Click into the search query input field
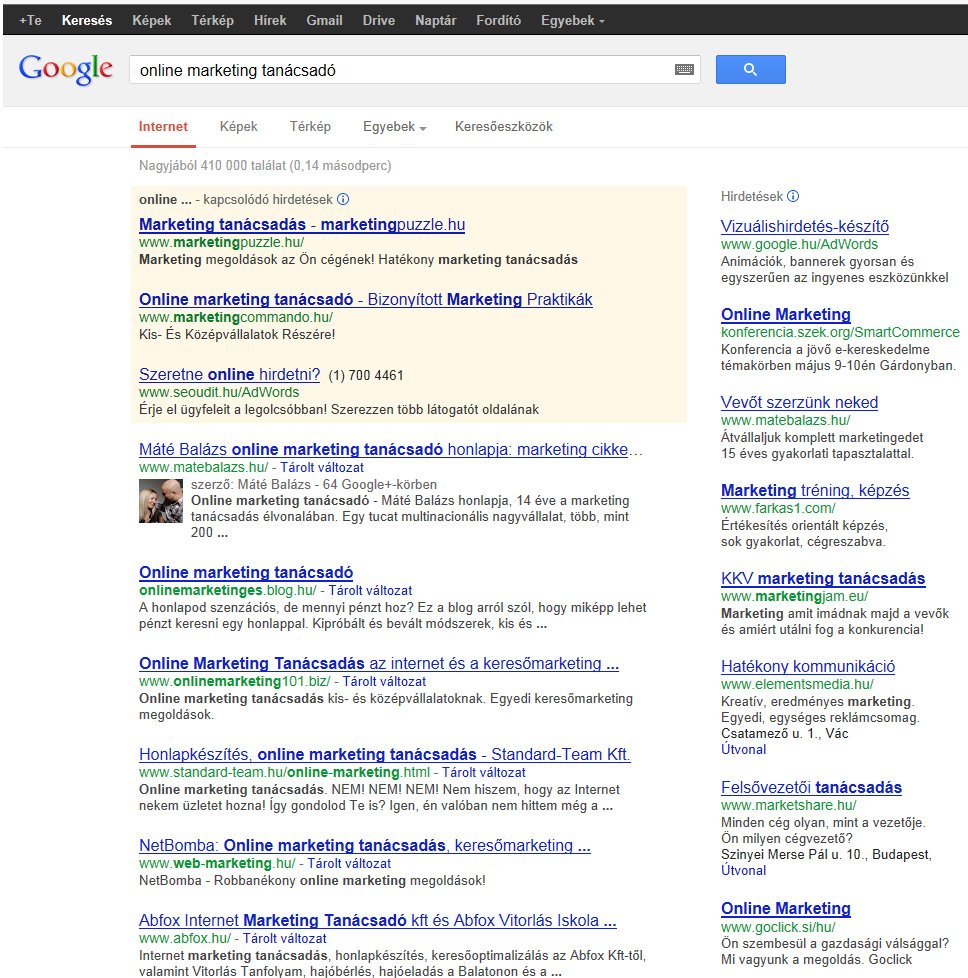This screenshot has width=968, height=978. [x=400, y=70]
